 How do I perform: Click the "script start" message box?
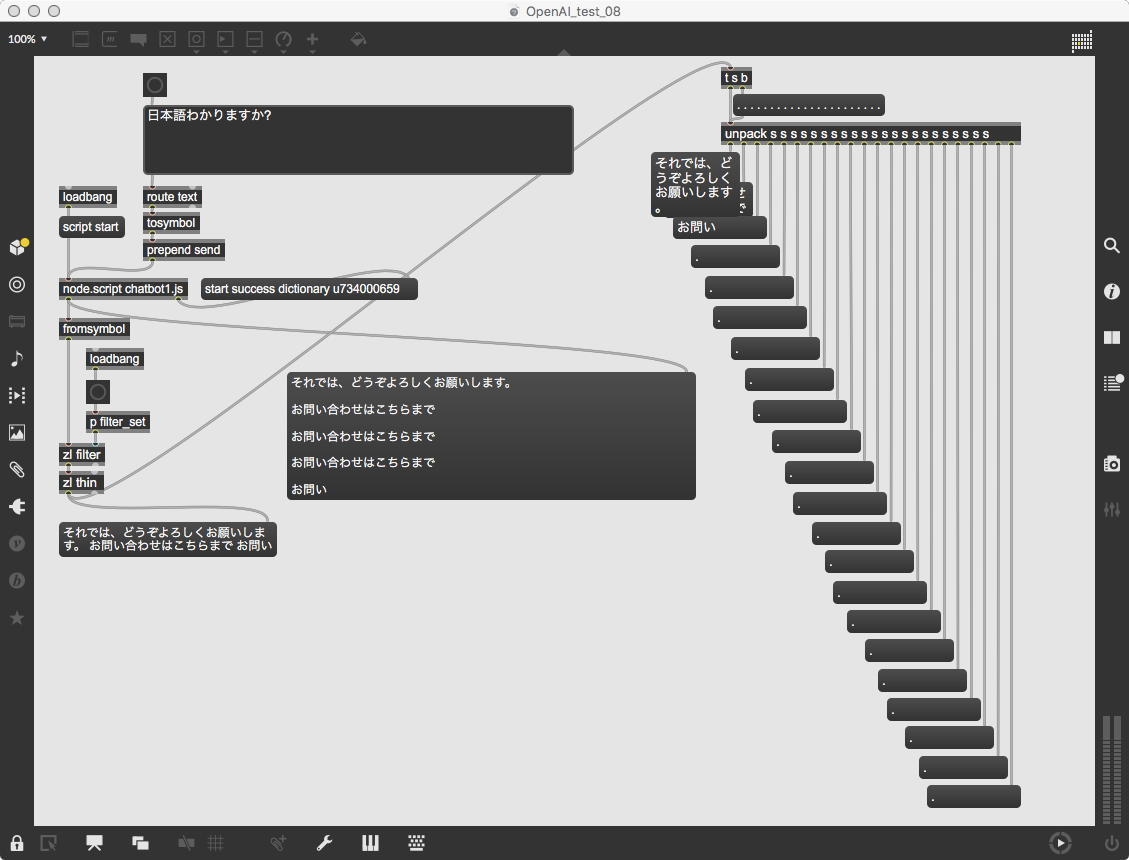91,227
